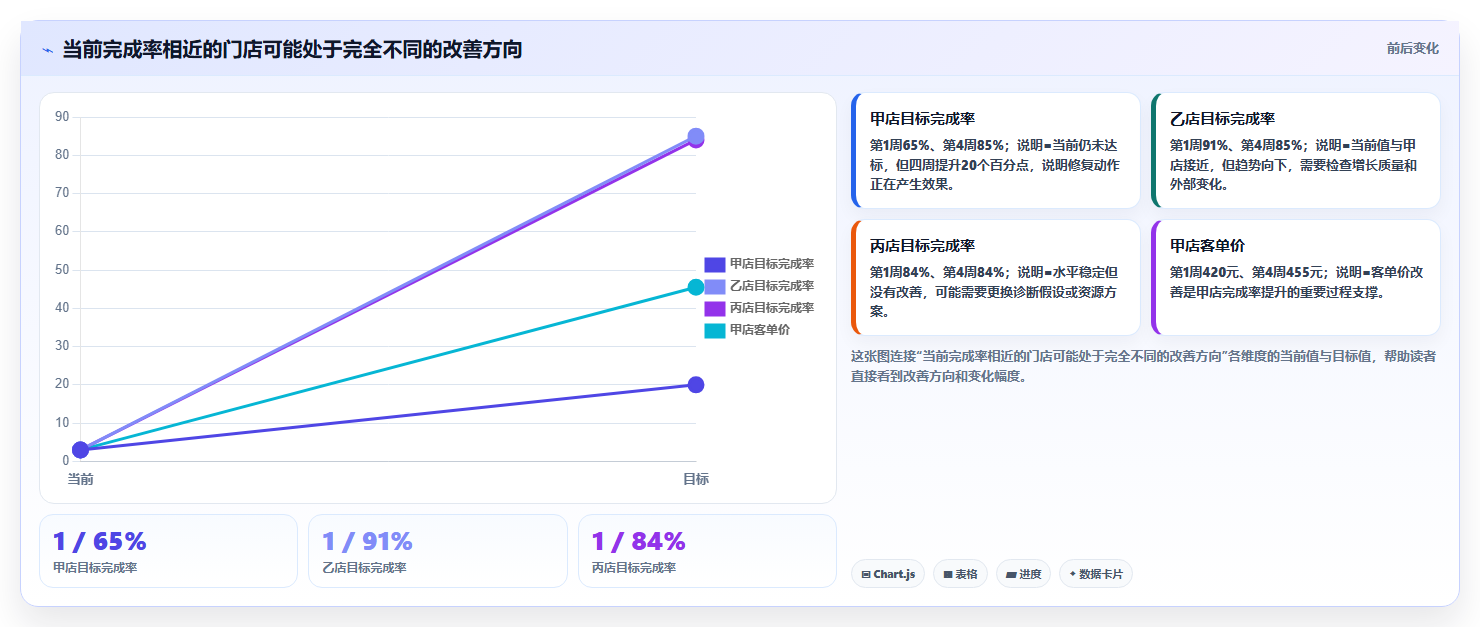The width and height of the screenshot is (1480, 627).
Task: Open the Chart.js tag
Action: tap(888, 574)
